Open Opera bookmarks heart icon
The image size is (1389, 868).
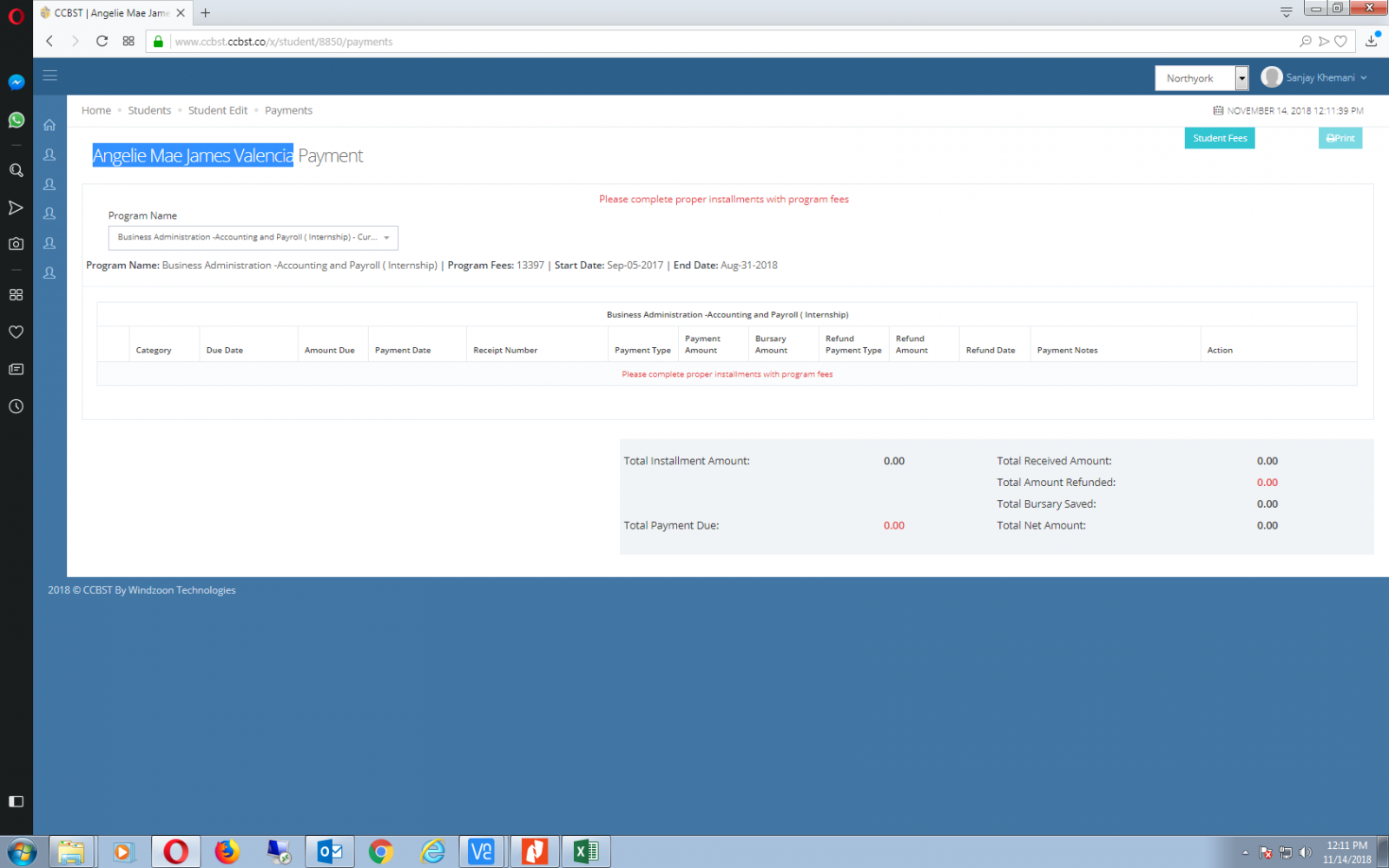(x=16, y=332)
